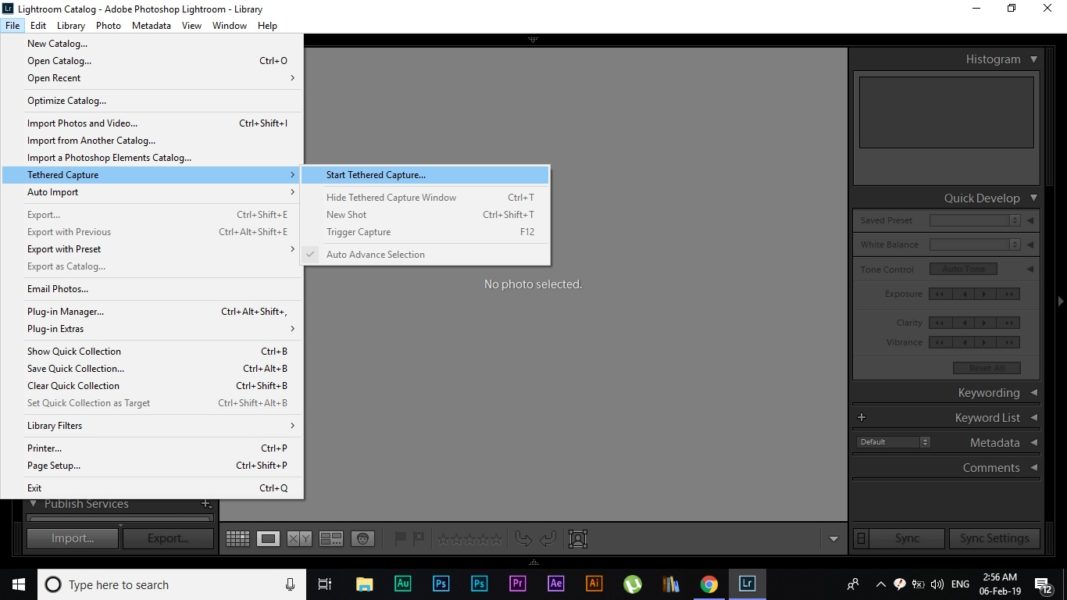Screen dimensions: 1067x600
Task: Show hidden system tray icons
Action: (881, 584)
